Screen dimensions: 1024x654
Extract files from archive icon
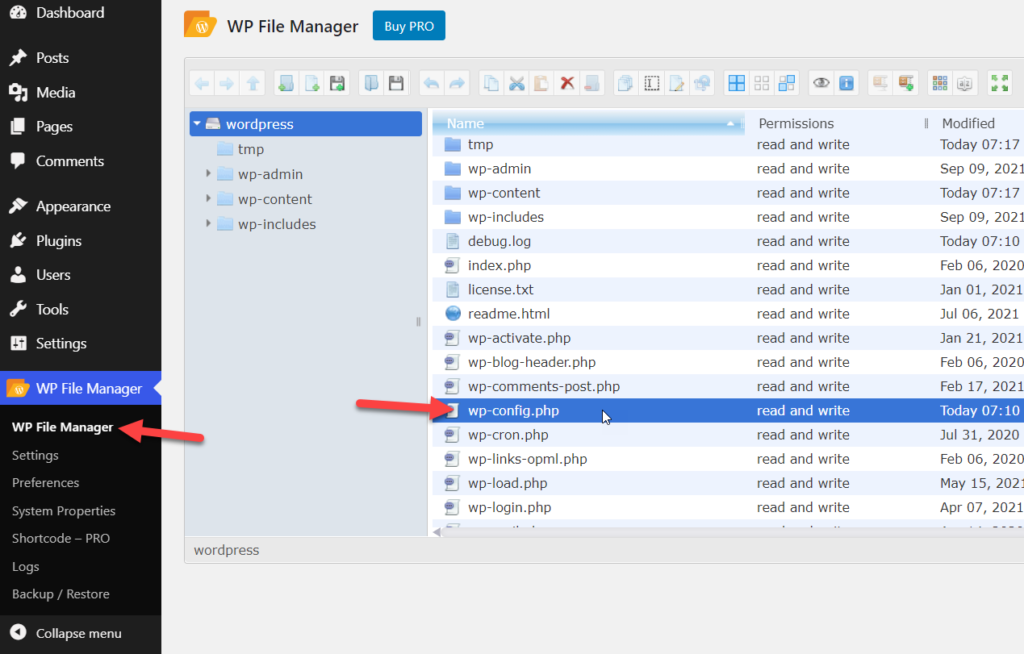click(x=880, y=84)
